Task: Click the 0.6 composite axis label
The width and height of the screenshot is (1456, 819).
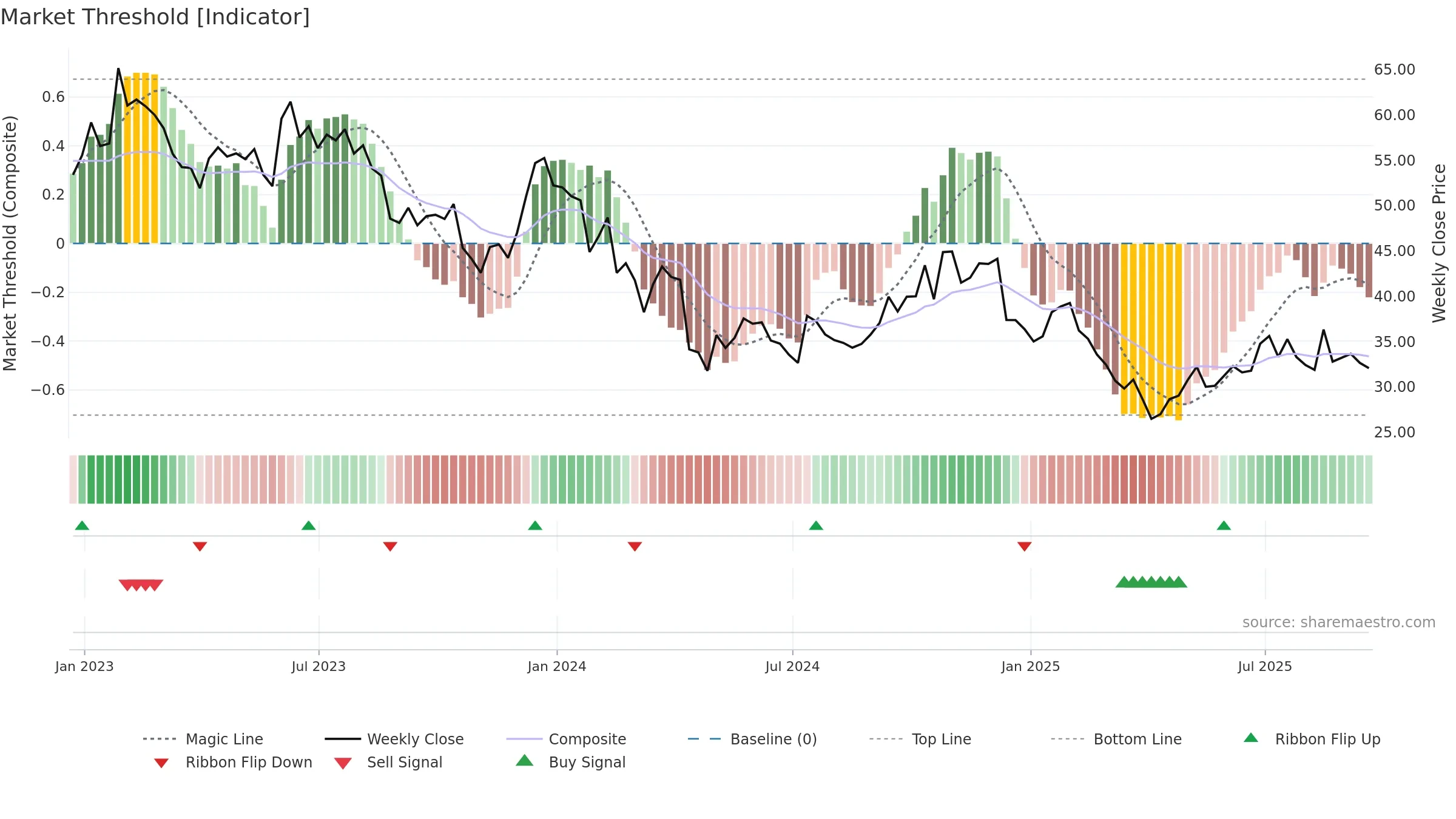Action: (x=53, y=97)
